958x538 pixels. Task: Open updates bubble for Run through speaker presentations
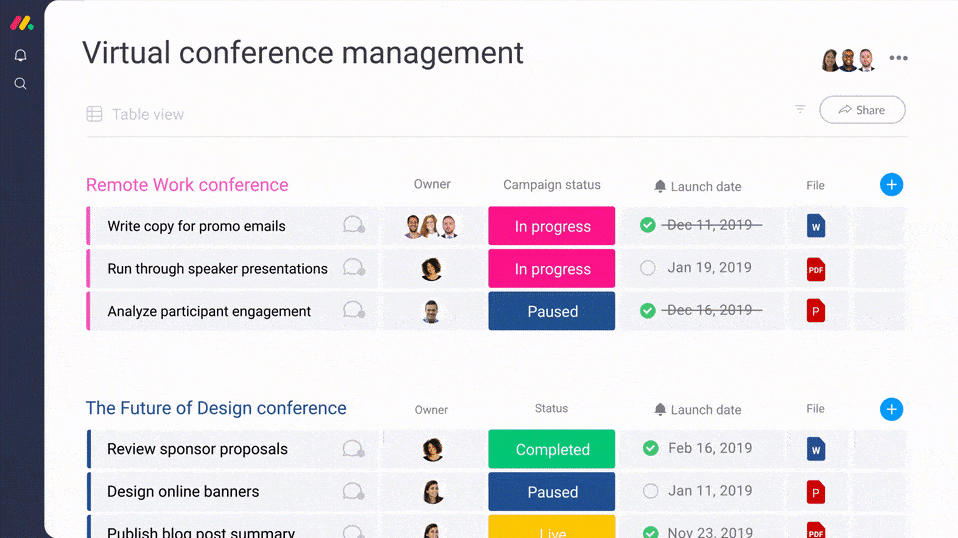[x=354, y=267]
